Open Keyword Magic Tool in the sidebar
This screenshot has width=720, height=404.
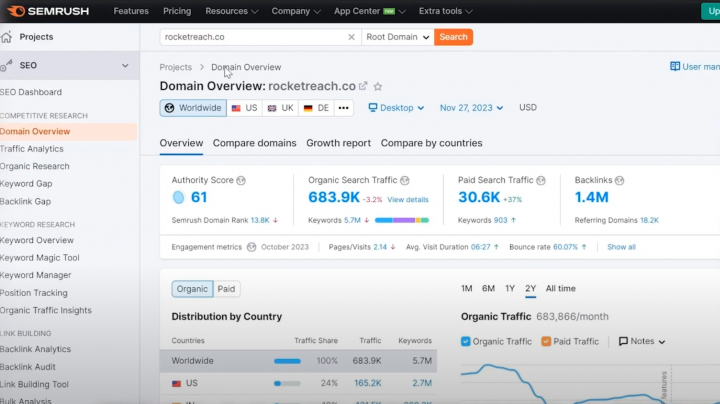click(x=40, y=258)
